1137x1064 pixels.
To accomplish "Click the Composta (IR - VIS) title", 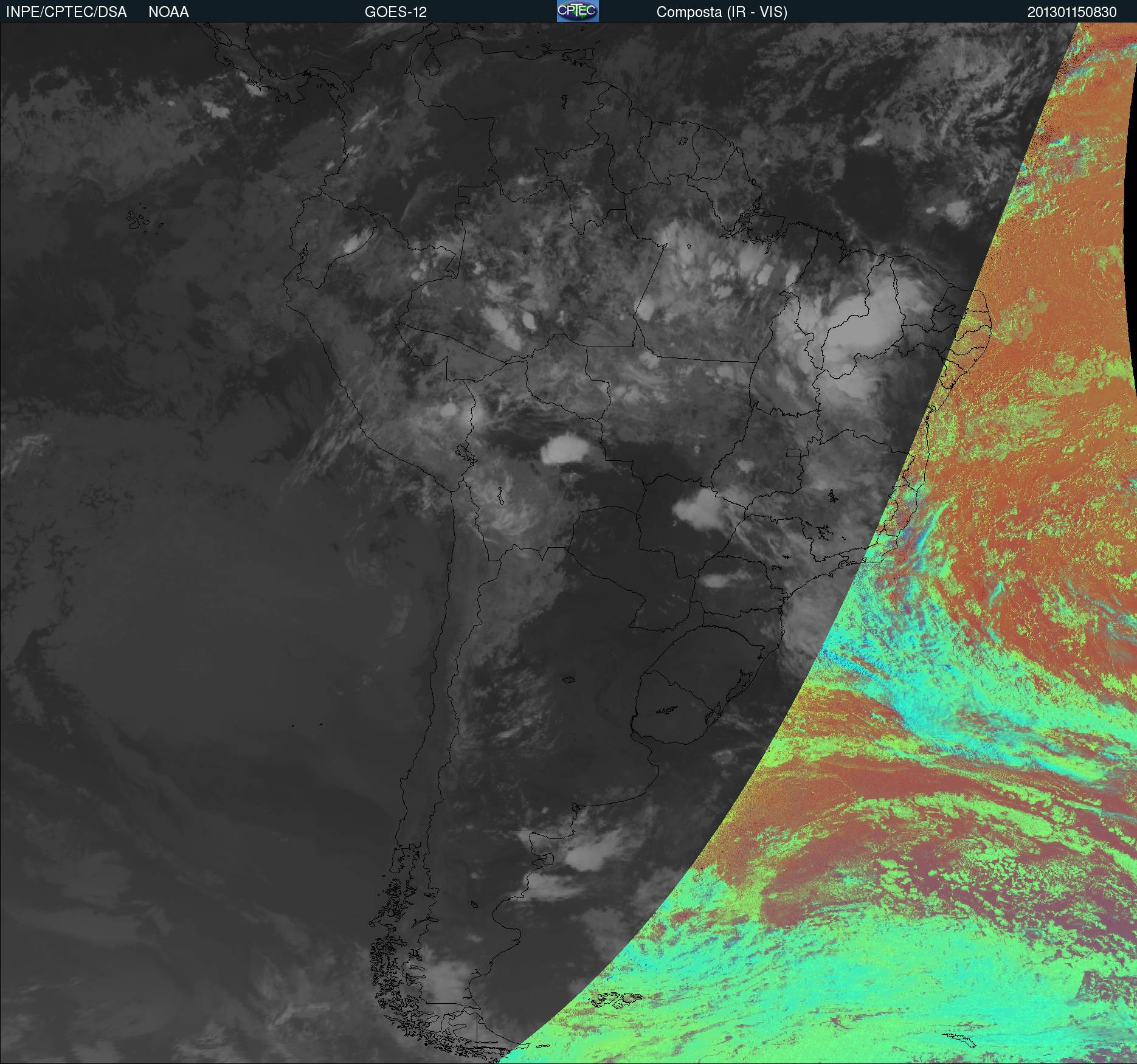I will click(722, 12).
